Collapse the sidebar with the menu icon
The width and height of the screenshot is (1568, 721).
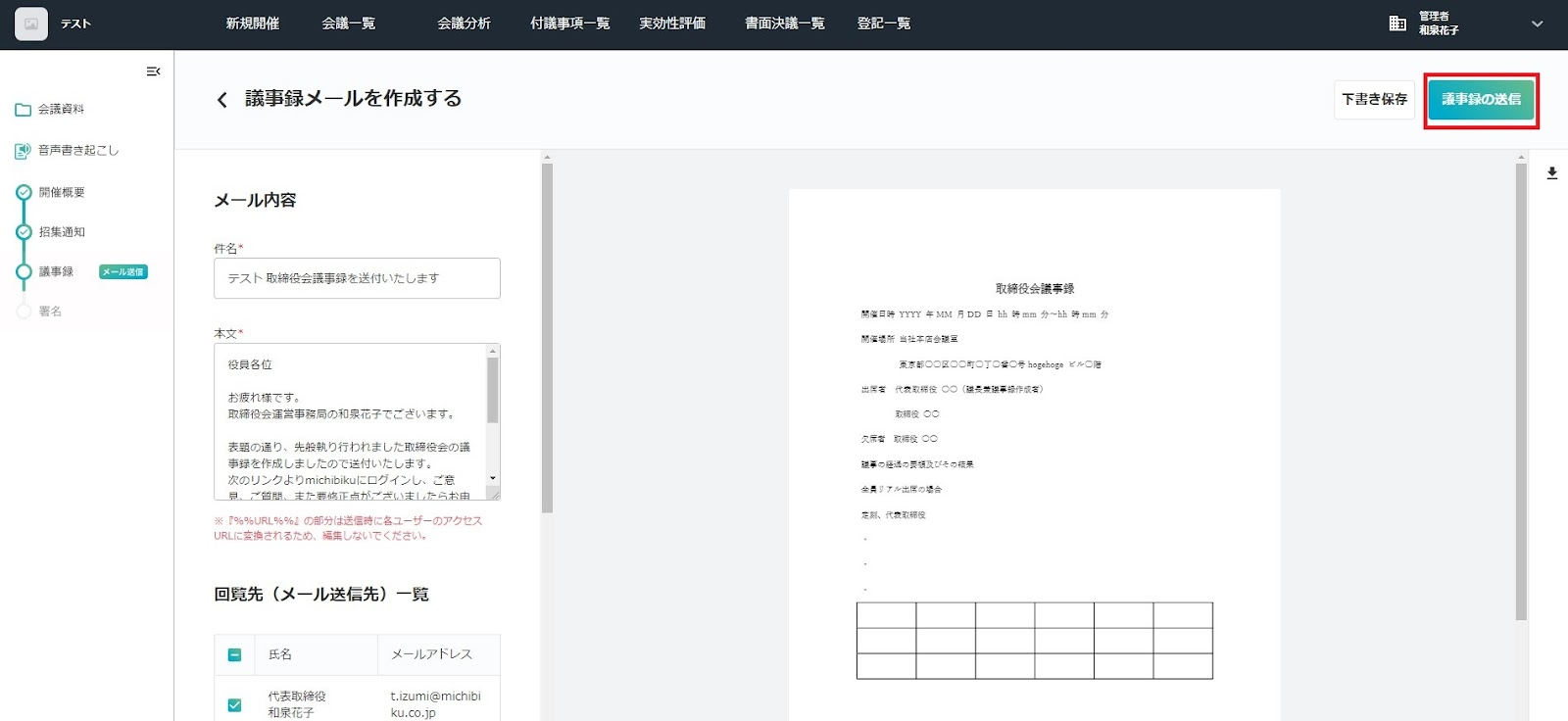click(153, 72)
